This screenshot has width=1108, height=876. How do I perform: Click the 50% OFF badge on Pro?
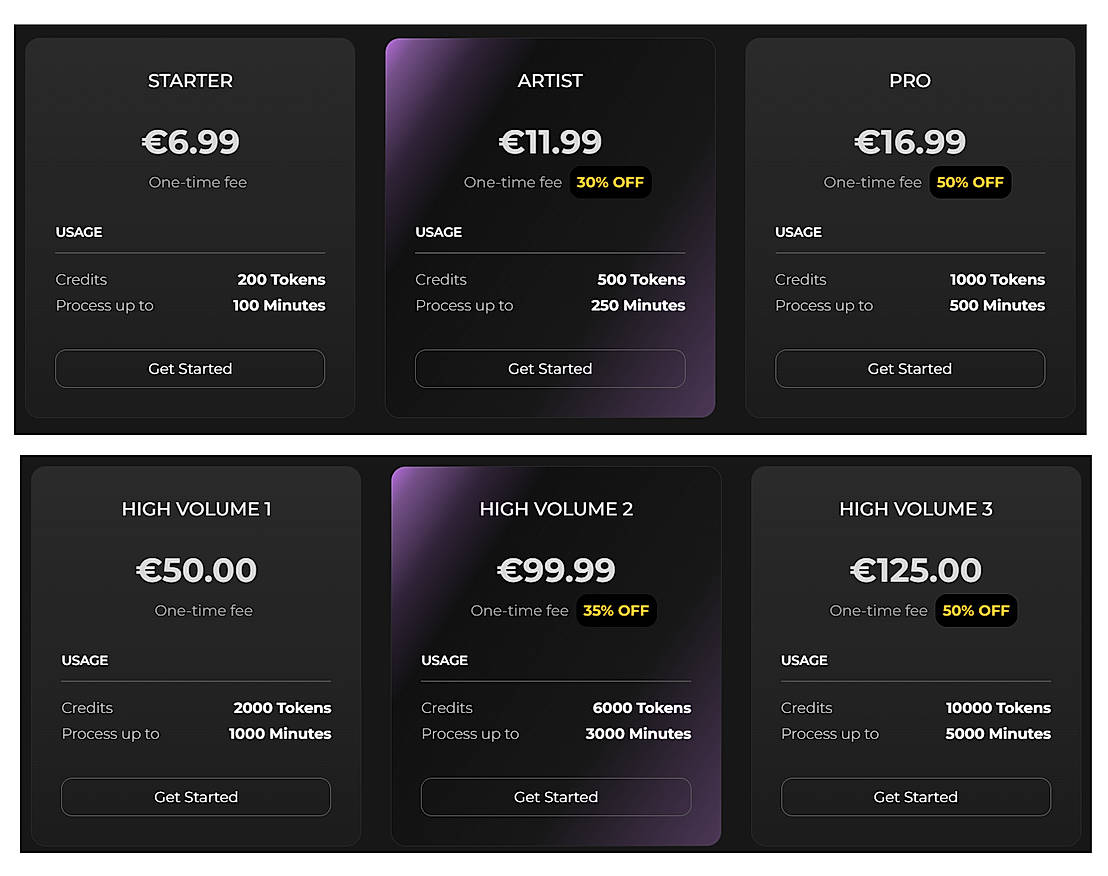[970, 182]
